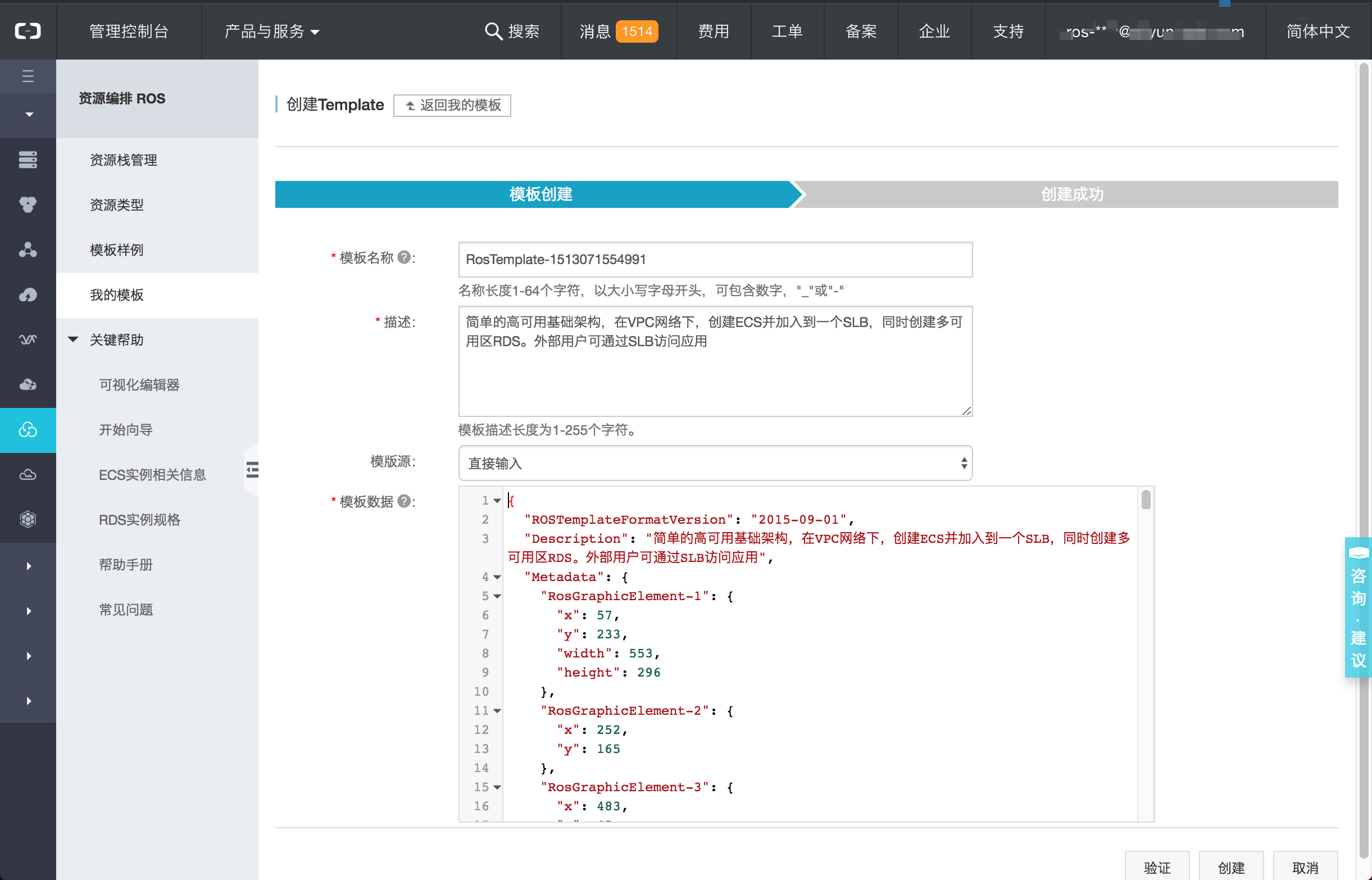Screen dimensions: 1372x880
Task: Fold RosGraphicElement-3 block at line 15
Action: coord(497,787)
